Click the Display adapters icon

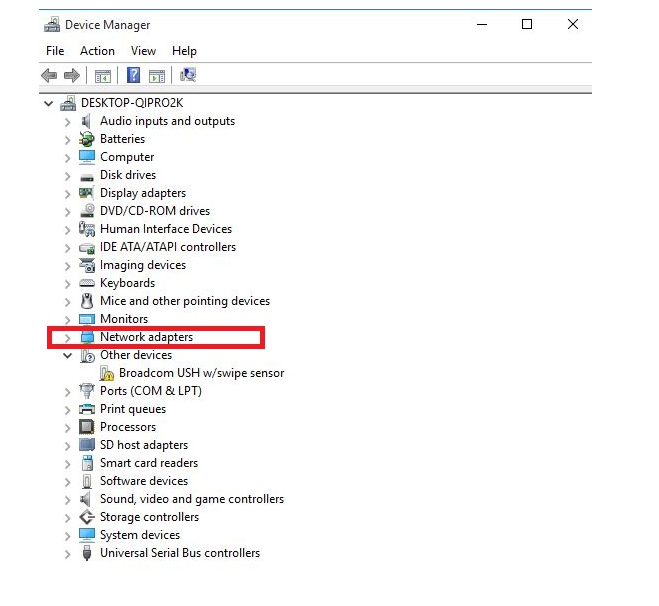tap(87, 193)
